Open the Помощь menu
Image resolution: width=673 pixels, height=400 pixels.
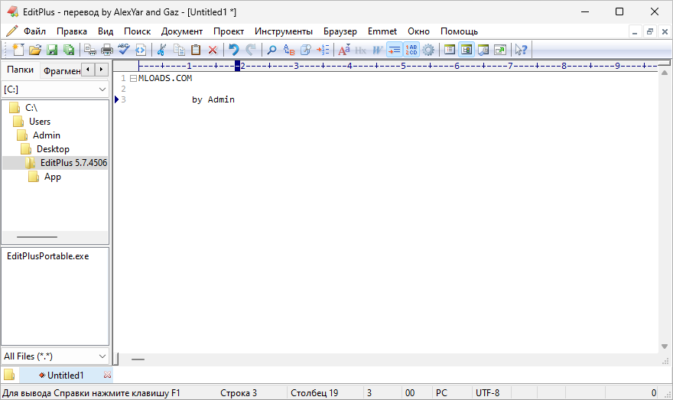tap(459, 31)
